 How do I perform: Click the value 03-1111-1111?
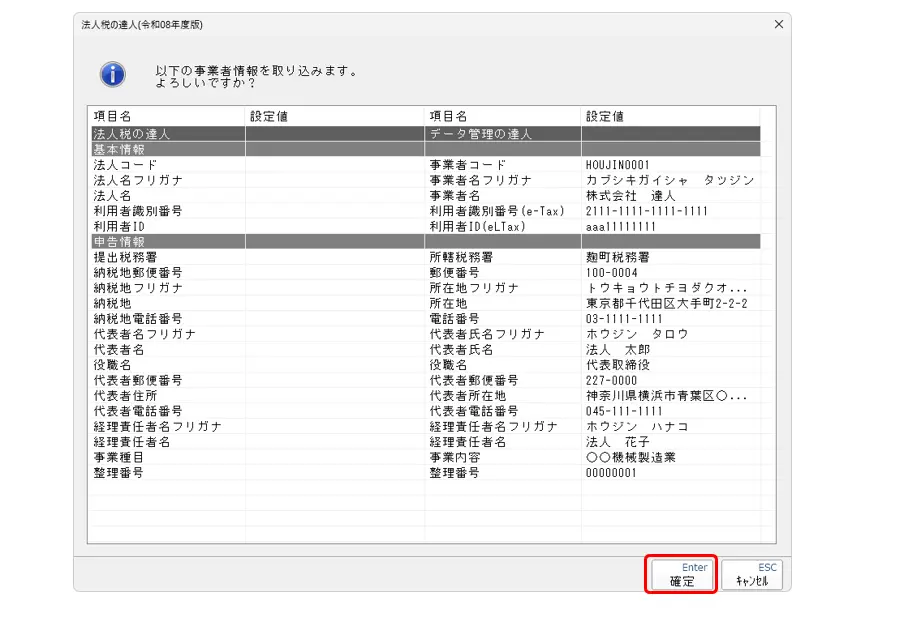[x=624, y=319]
